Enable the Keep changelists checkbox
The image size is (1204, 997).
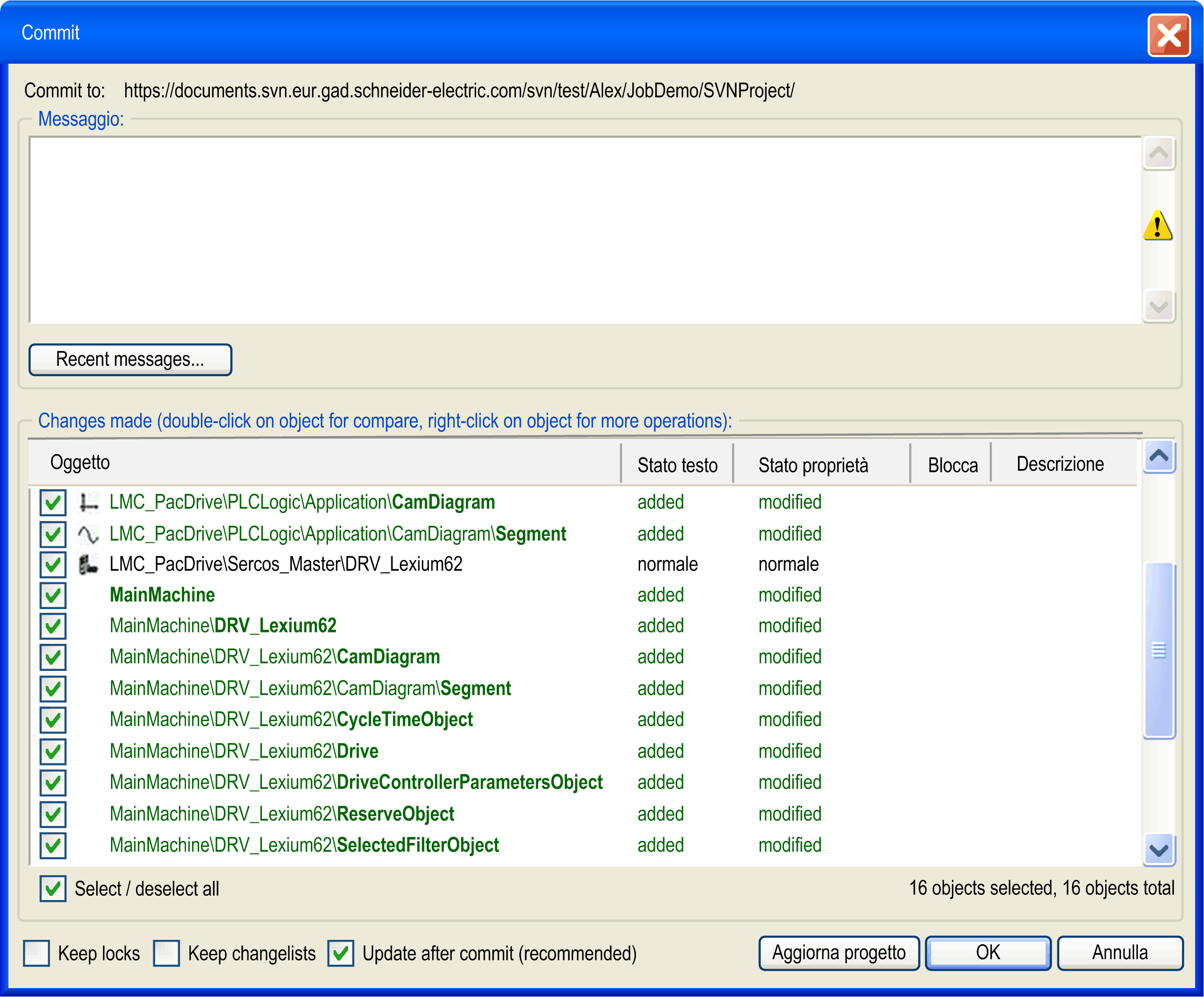[x=166, y=953]
